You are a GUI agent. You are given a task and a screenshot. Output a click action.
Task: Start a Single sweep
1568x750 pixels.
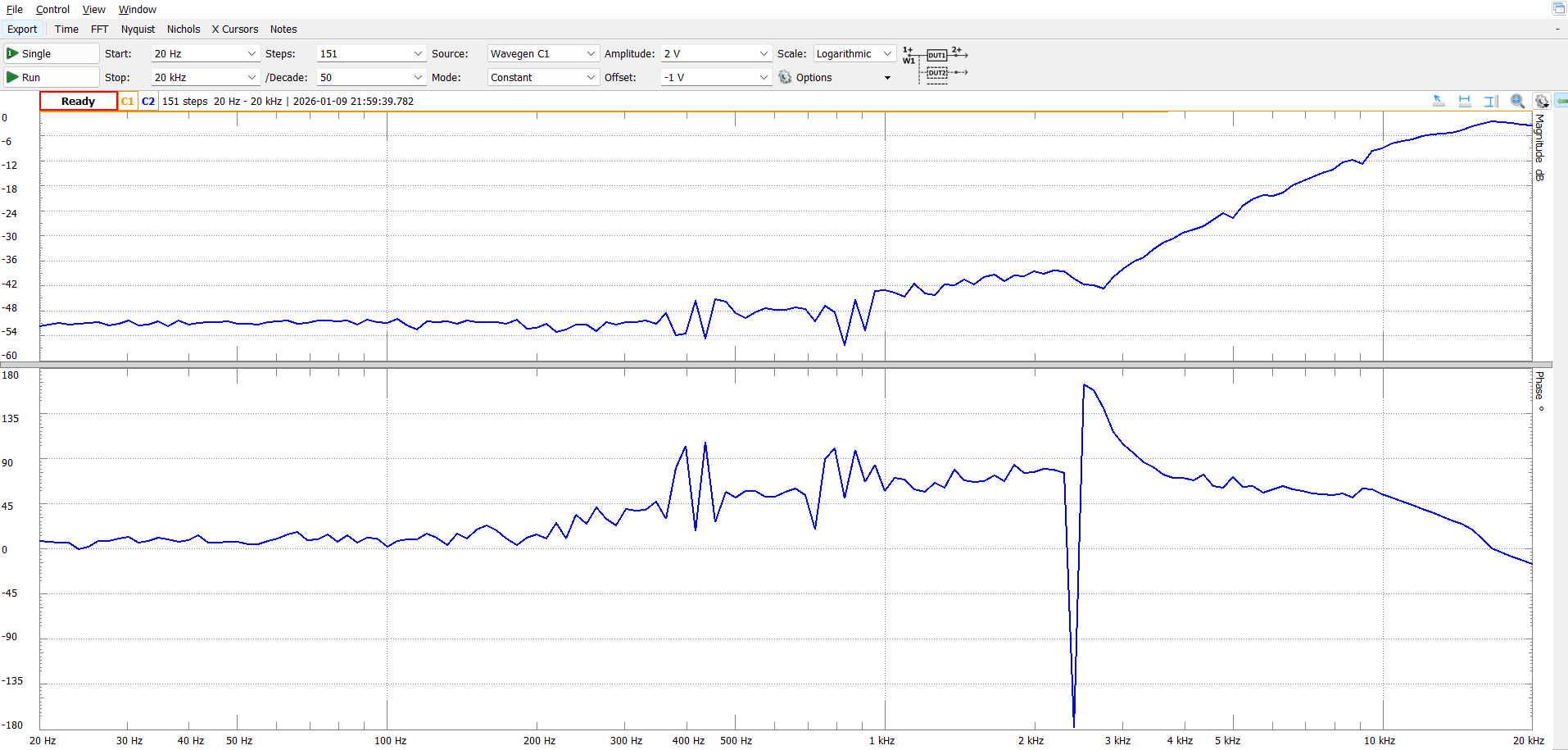[x=51, y=53]
